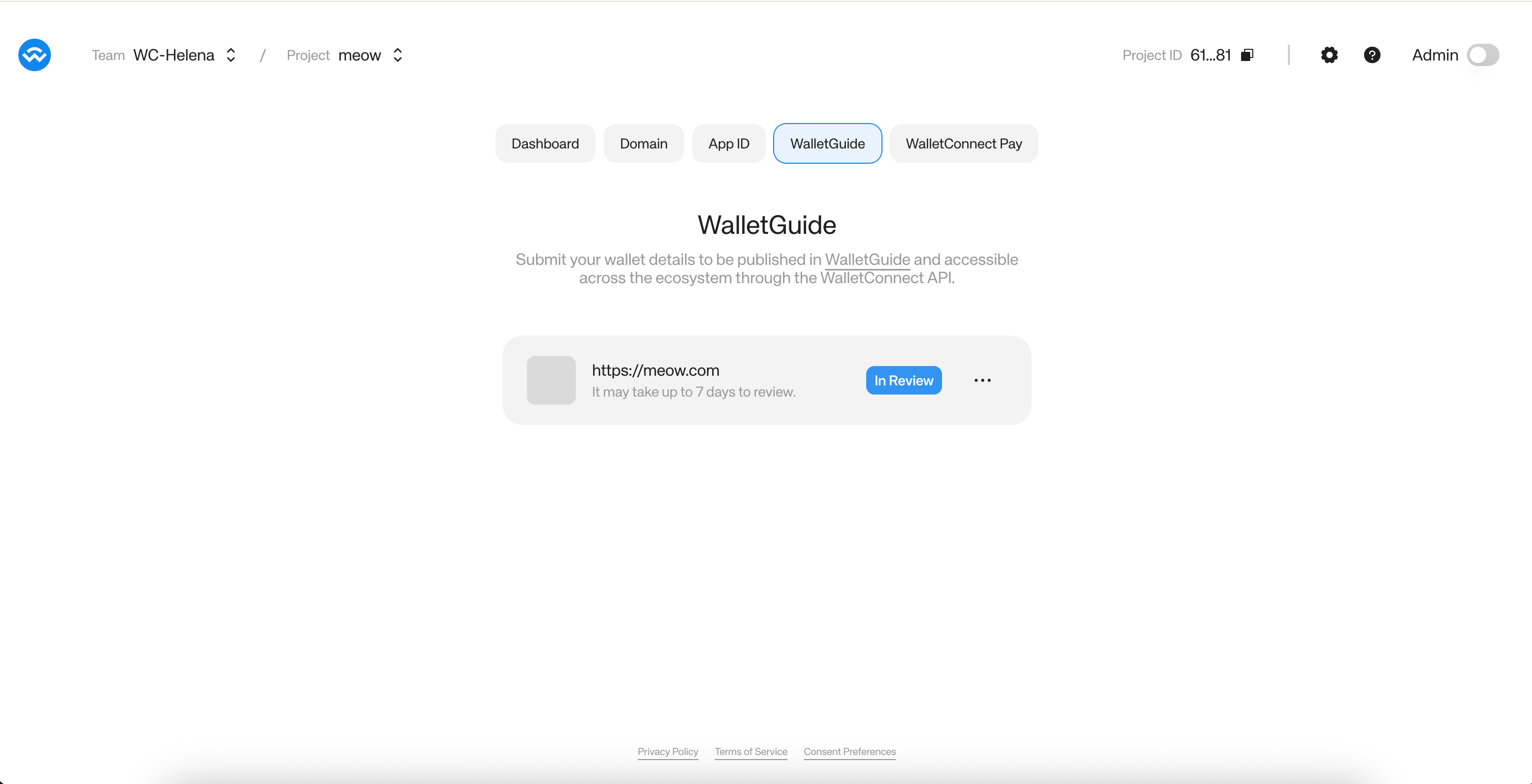Click the WalletGuide page heading
Screen dimensions: 1532x784
click(767, 225)
